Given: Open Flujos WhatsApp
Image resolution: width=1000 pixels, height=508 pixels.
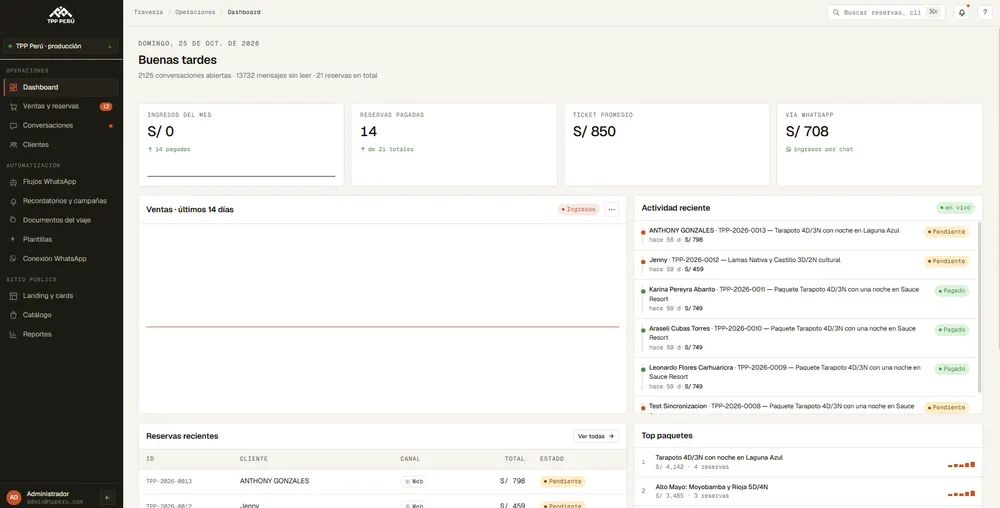Looking at the screenshot, I should pyautogui.click(x=61, y=182).
